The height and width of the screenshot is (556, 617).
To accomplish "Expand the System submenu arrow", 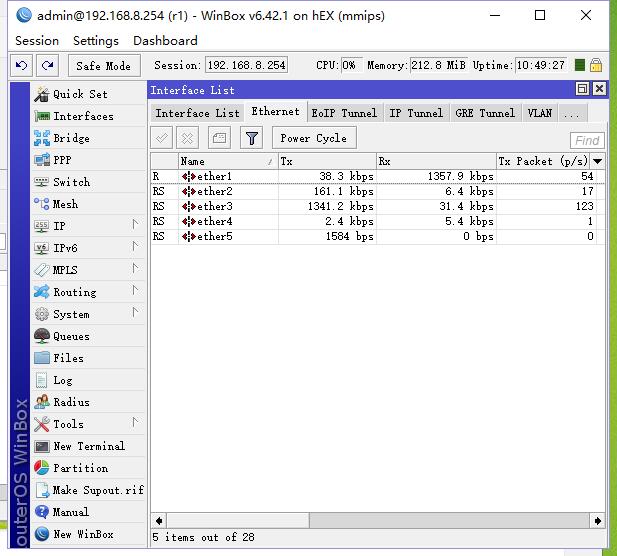I will 135,313.
